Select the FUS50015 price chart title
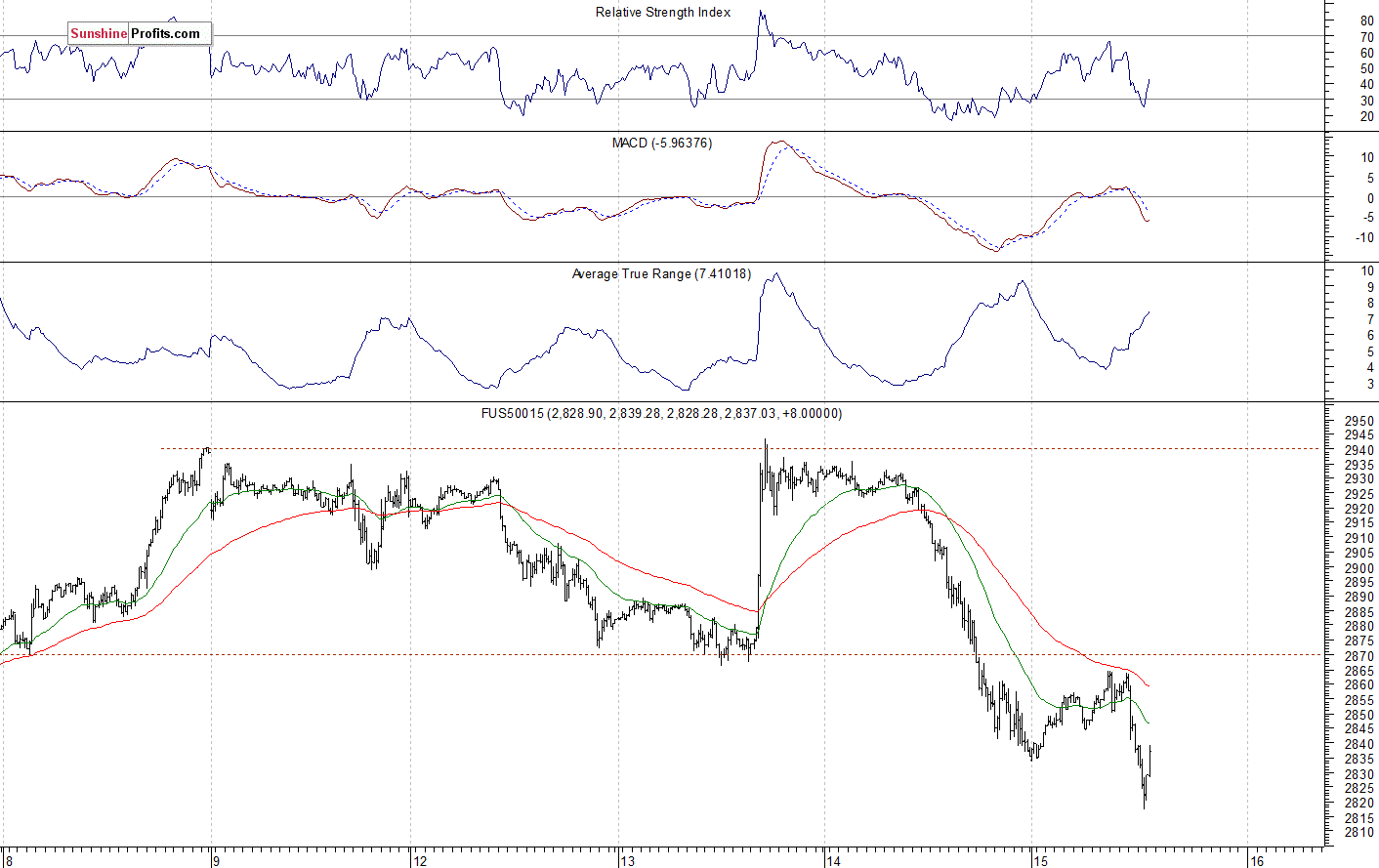 tap(662, 414)
